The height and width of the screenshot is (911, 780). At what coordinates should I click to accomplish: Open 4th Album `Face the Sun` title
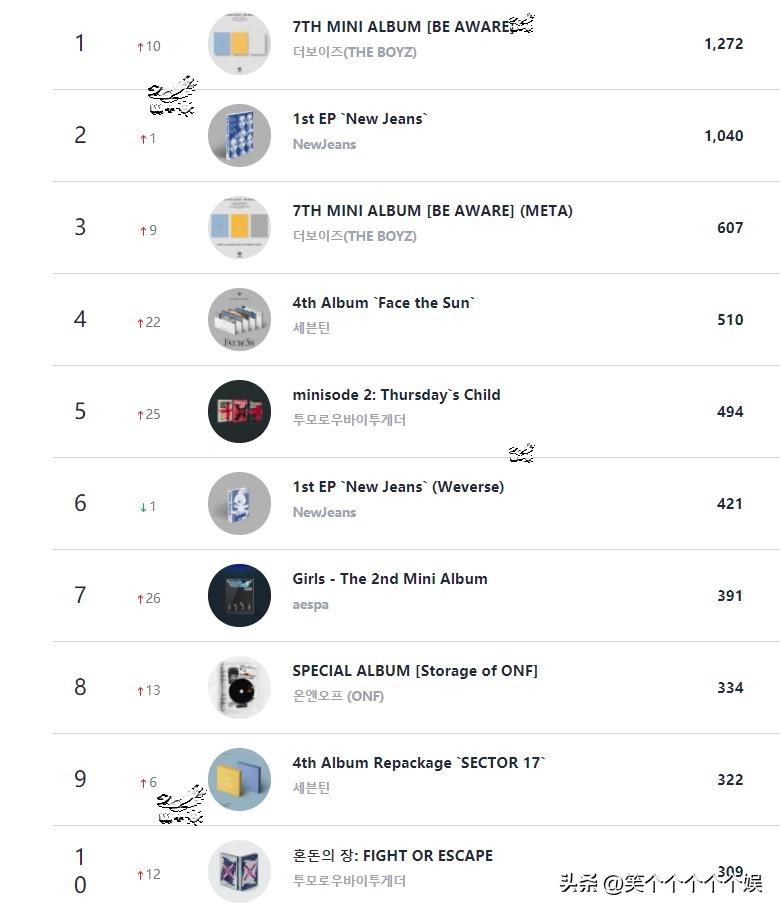[383, 303]
